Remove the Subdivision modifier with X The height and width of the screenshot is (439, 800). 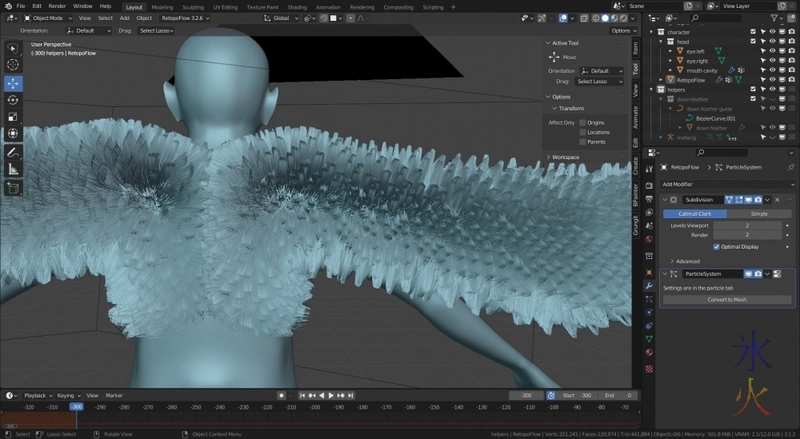click(x=777, y=200)
